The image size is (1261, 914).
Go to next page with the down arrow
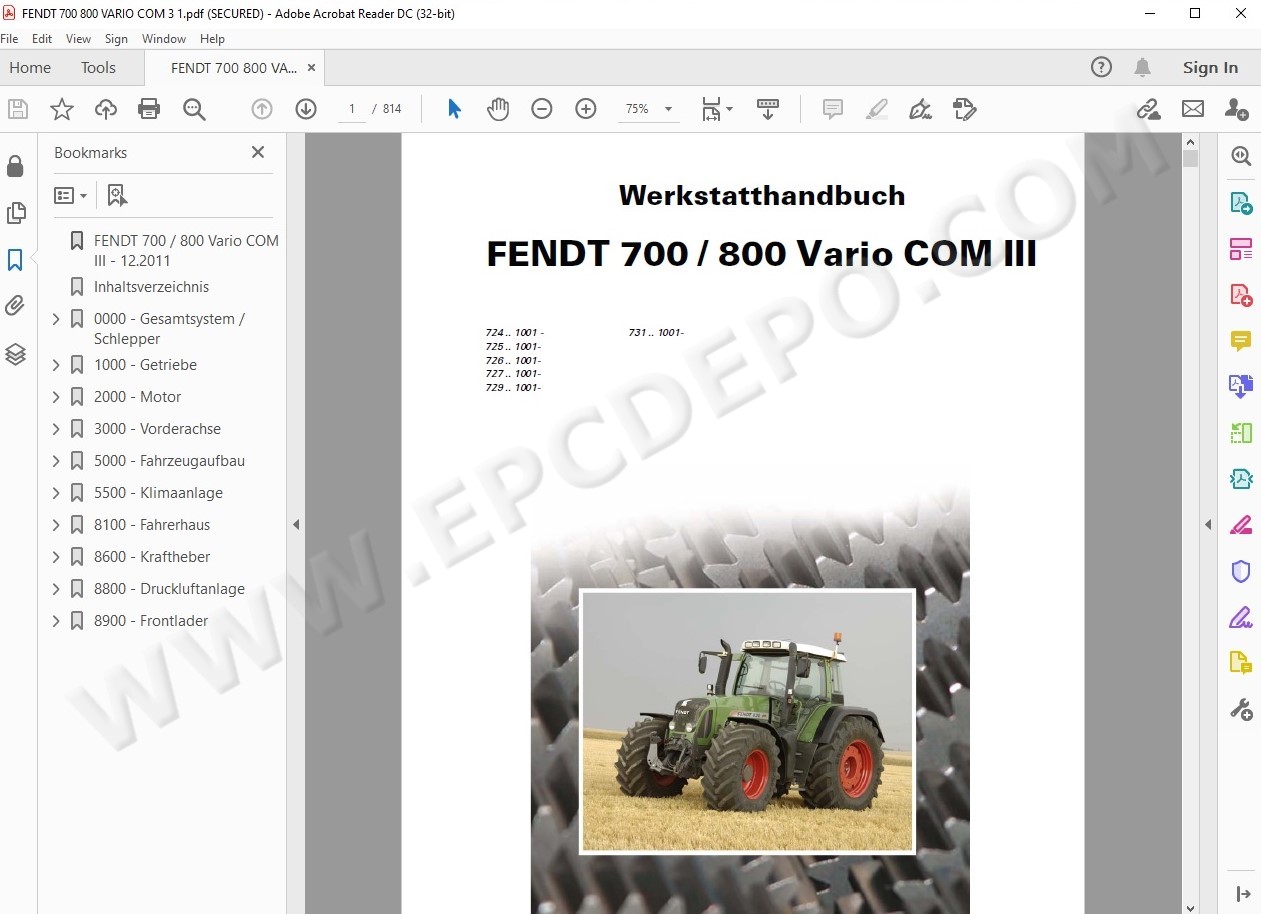306,109
